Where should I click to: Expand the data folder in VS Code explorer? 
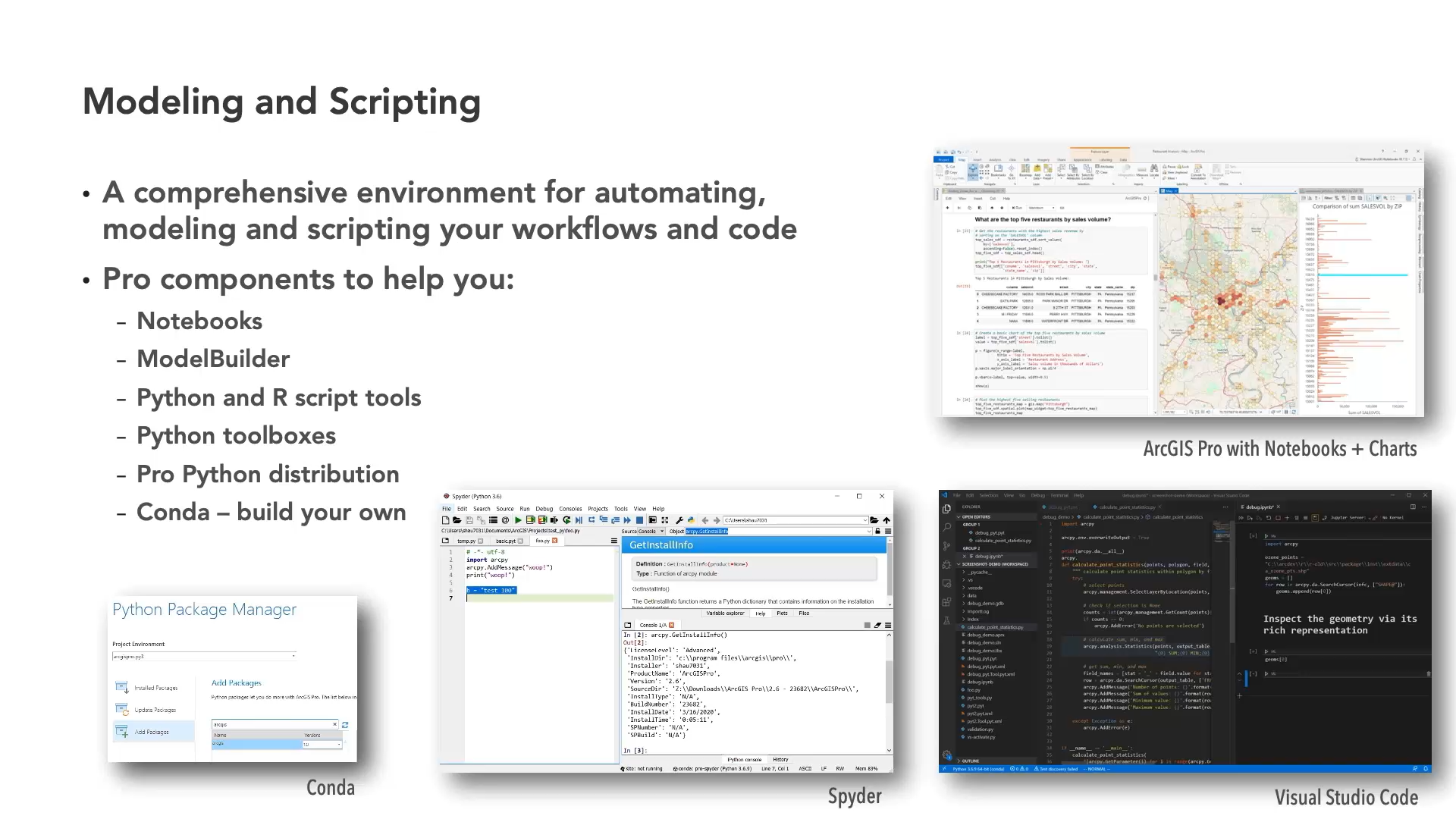click(971, 595)
